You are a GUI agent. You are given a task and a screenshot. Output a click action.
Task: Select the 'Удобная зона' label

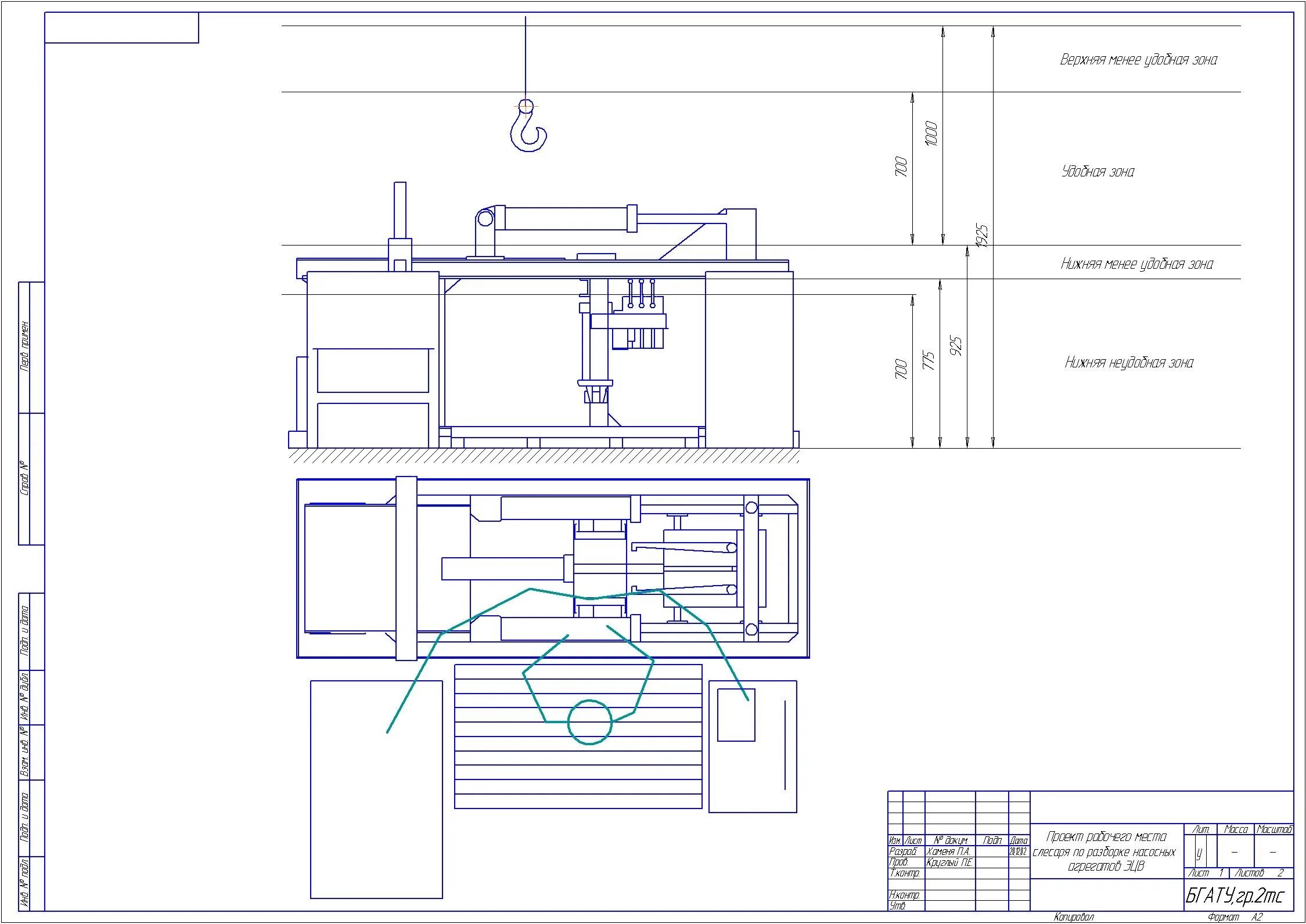tap(1098, 172)
